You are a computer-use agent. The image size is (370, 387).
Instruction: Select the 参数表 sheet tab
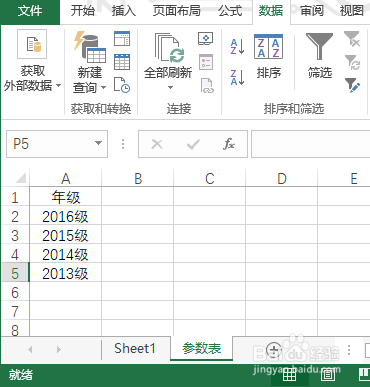[202, 348]
